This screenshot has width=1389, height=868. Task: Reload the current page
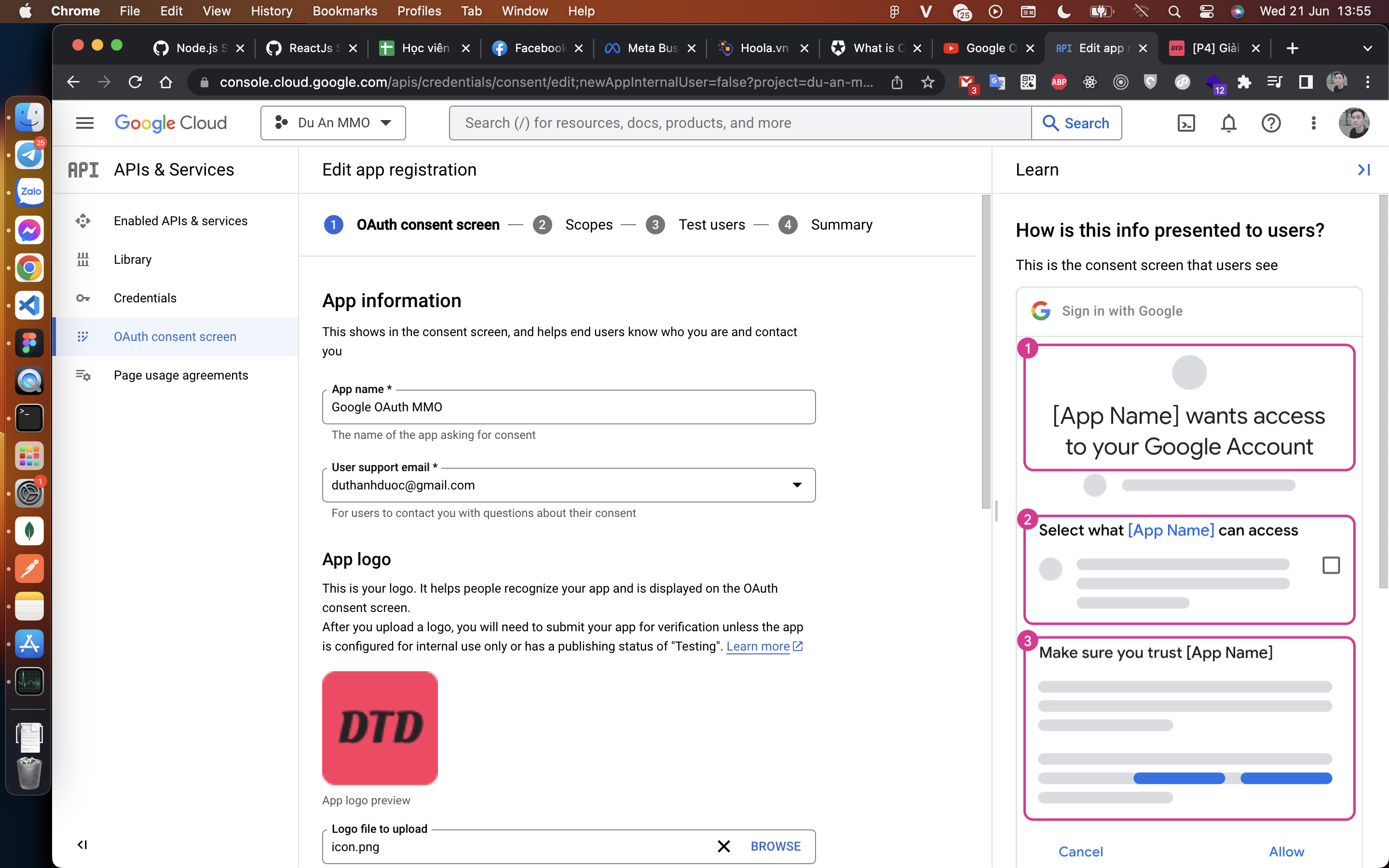coord(135,82)
